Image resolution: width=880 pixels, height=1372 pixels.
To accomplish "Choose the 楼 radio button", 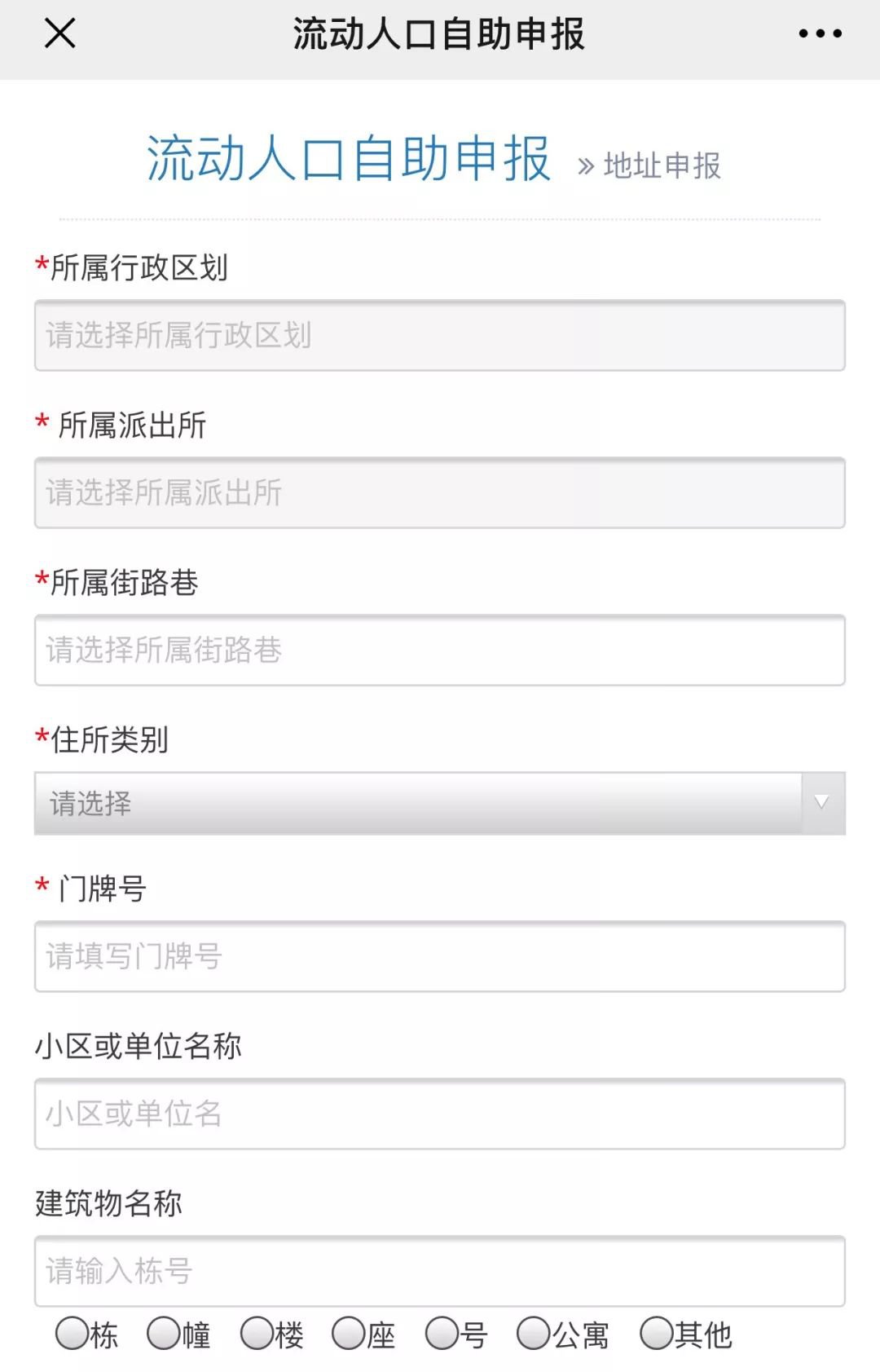I will pos(257,1334).
